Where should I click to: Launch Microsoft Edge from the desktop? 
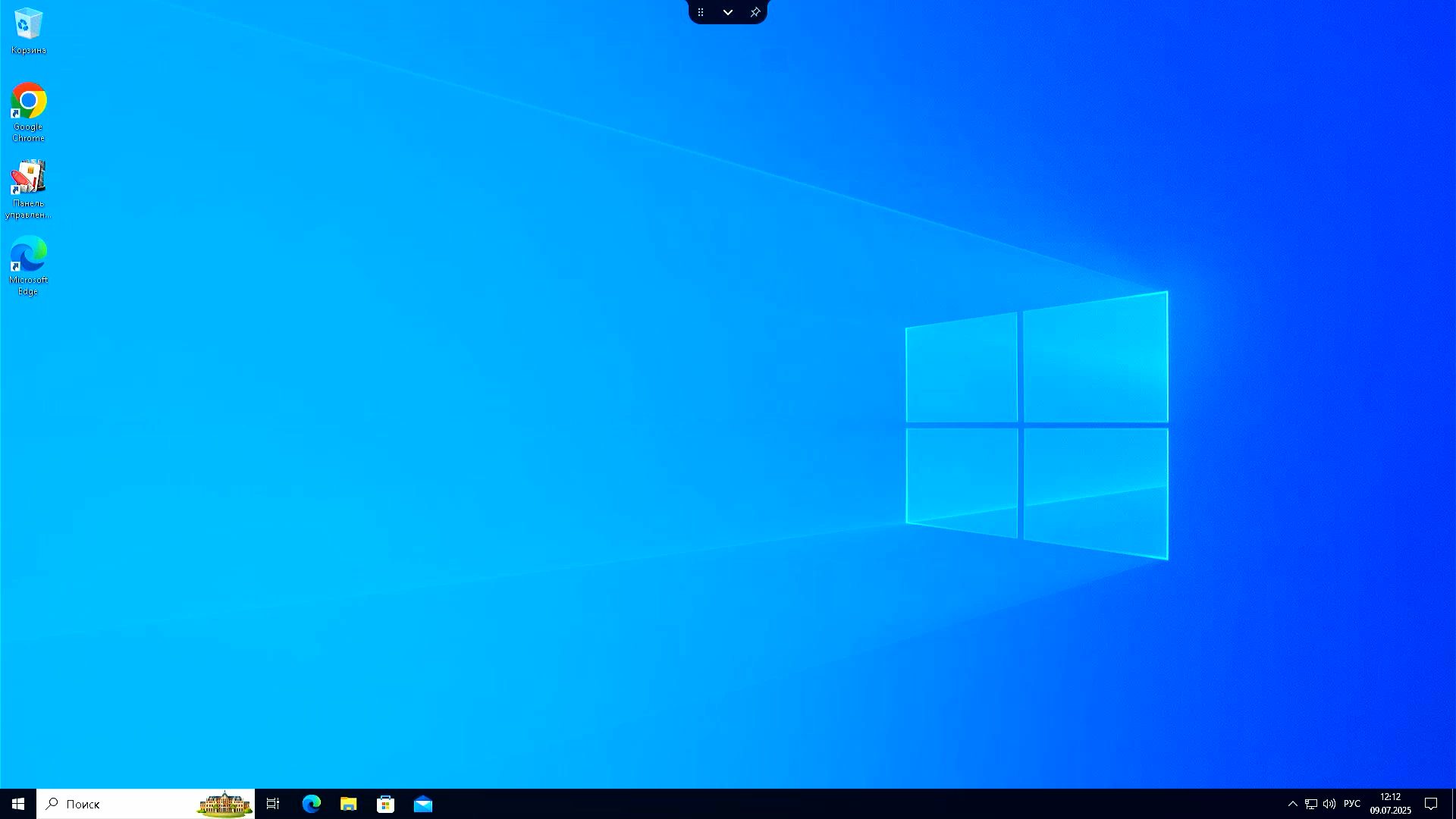pos(28,256)
